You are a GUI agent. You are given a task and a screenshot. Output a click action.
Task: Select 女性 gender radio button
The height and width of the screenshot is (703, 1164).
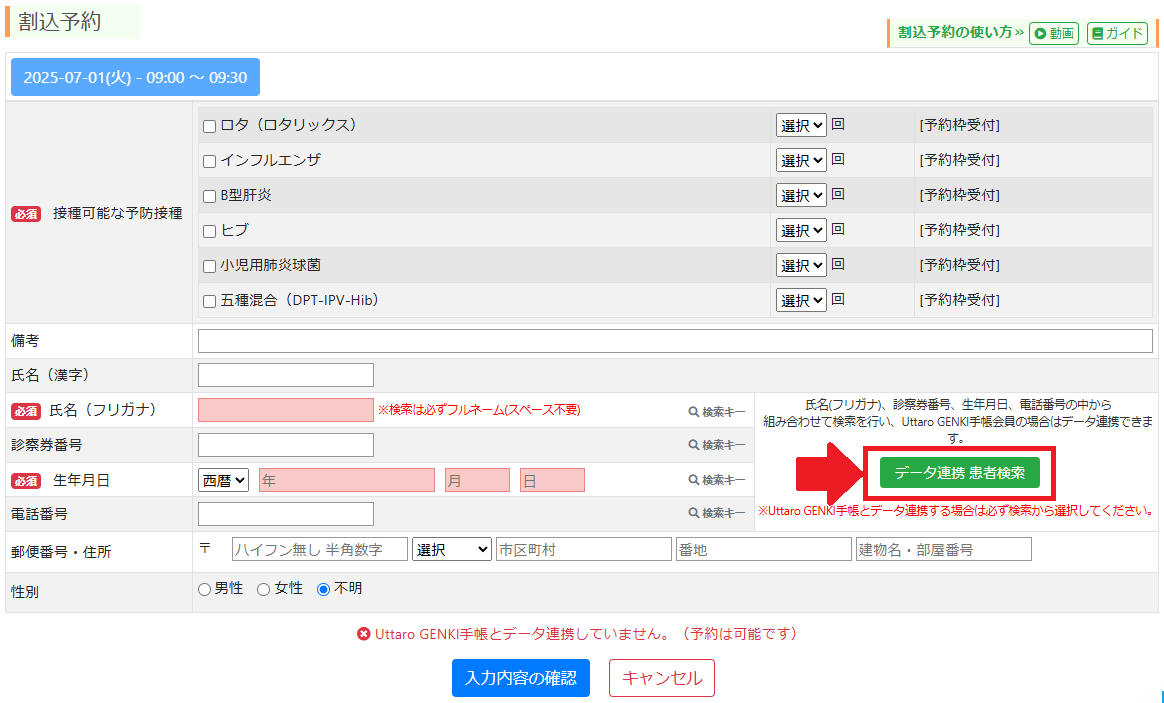click(264, 589)
